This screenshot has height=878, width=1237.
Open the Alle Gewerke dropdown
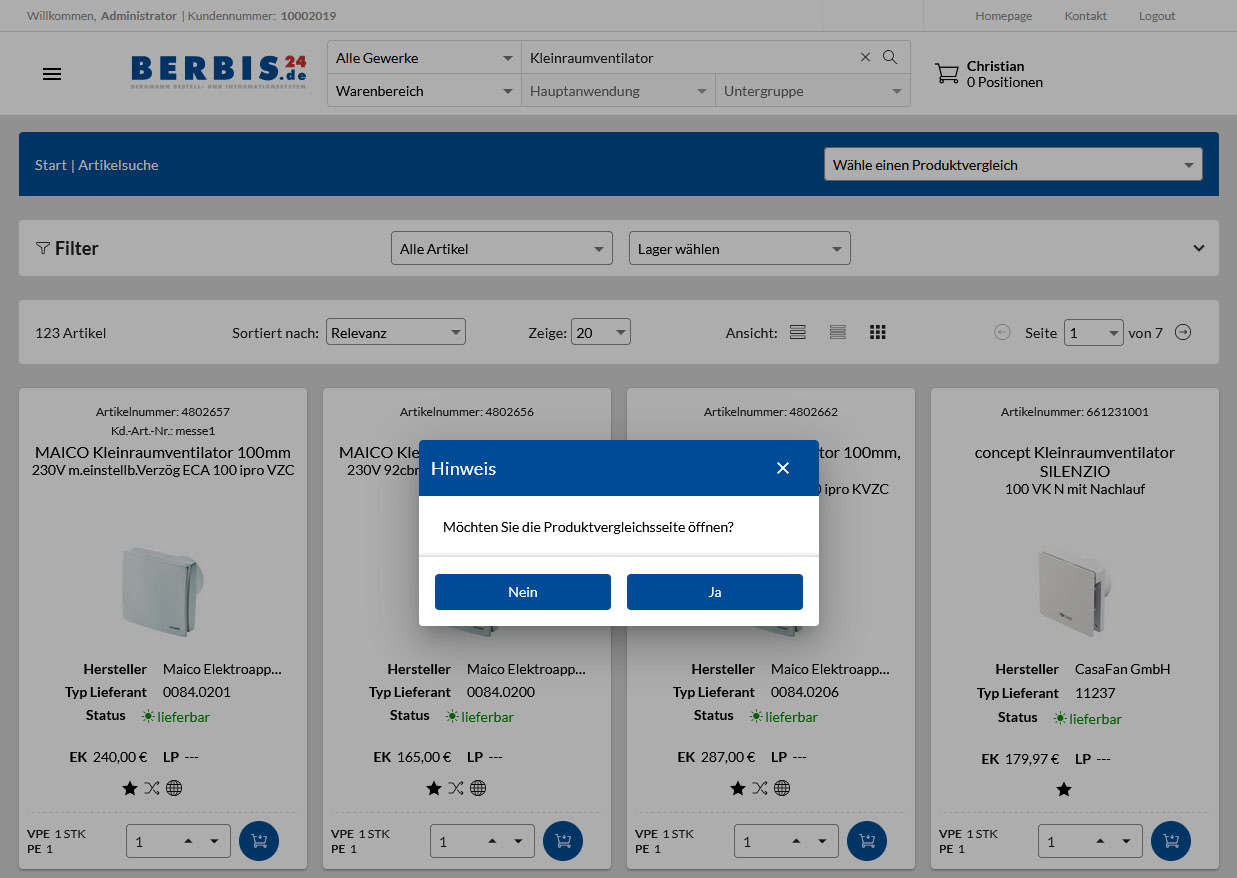[424, 58]
